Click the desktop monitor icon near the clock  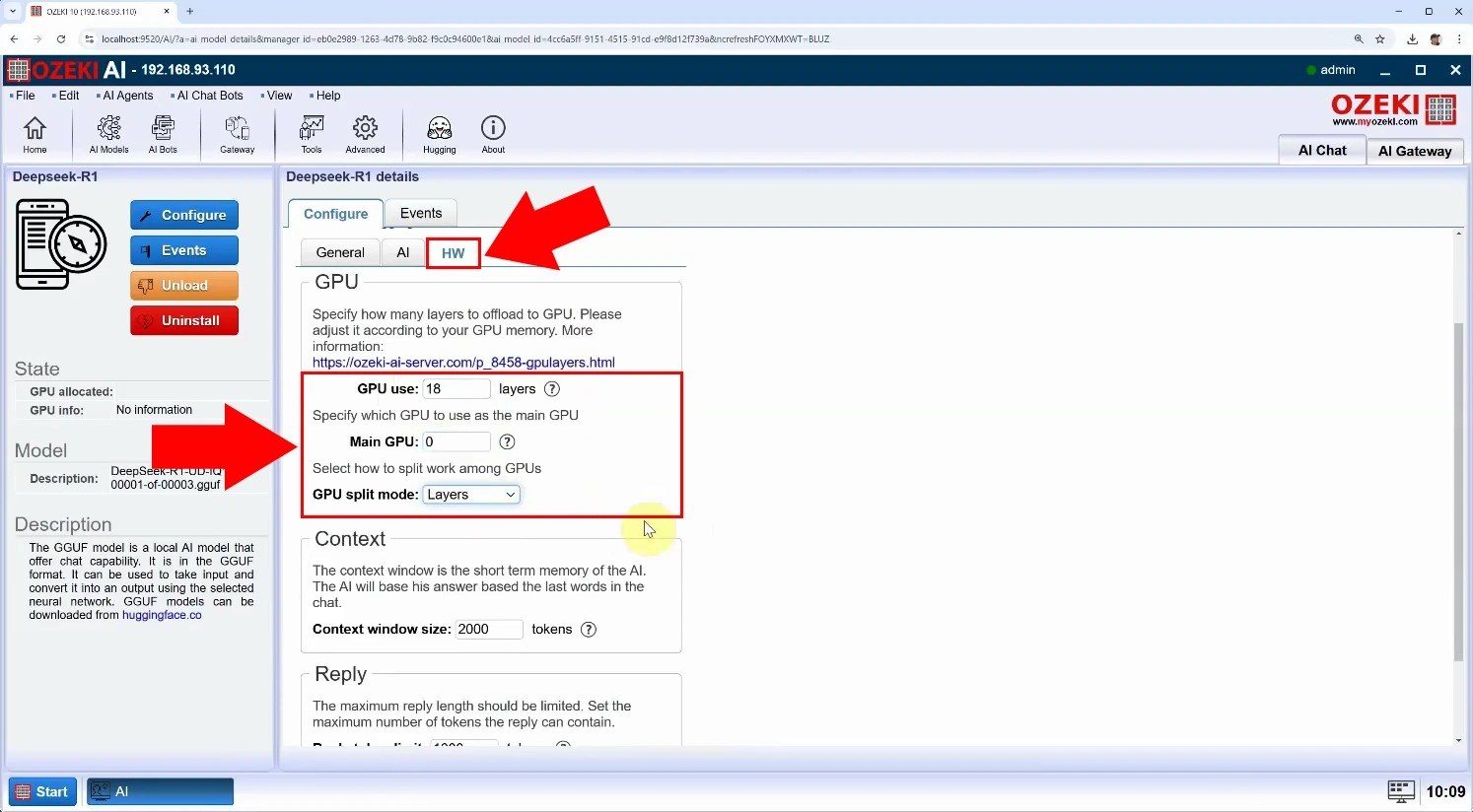pos(1401,791)
